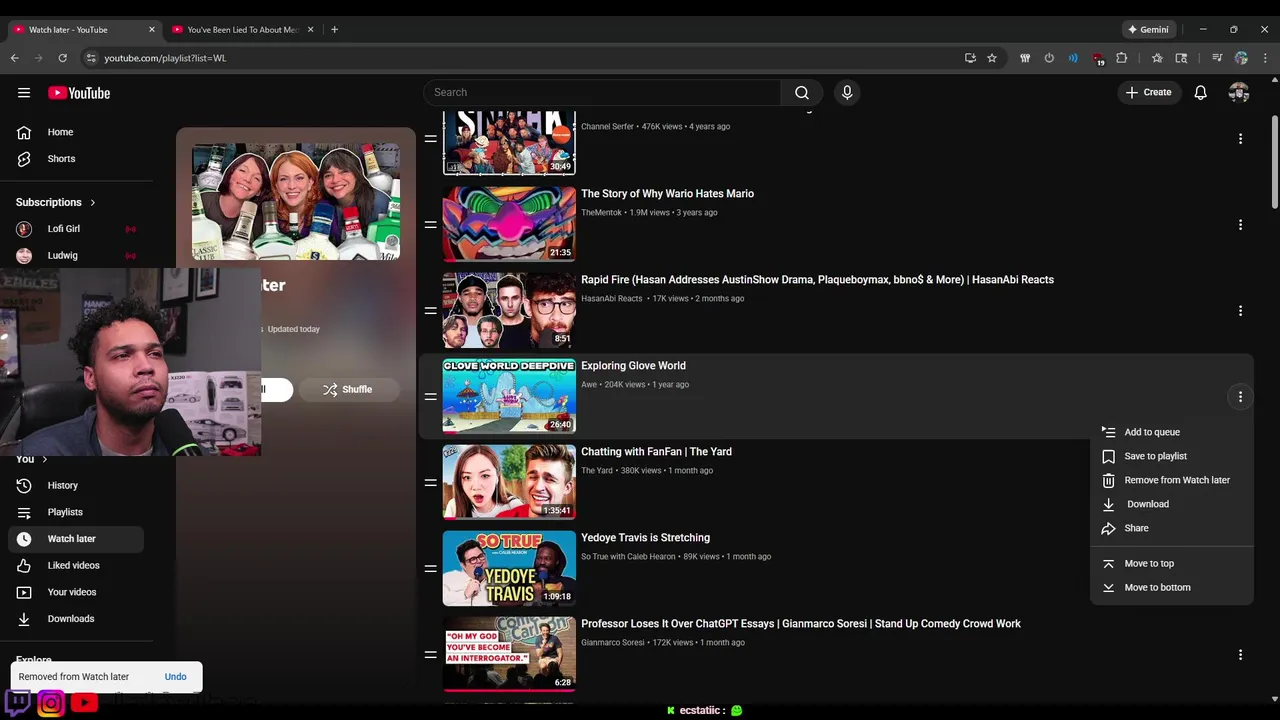Switch to 'You've Been Lied To' tab
Screen dimensions: 1280x720
point(243,30)
